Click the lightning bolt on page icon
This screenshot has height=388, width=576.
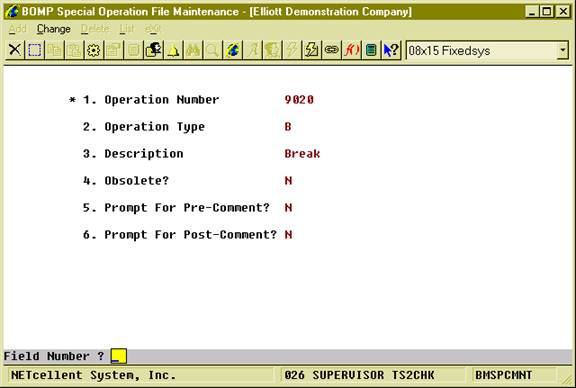312,50
